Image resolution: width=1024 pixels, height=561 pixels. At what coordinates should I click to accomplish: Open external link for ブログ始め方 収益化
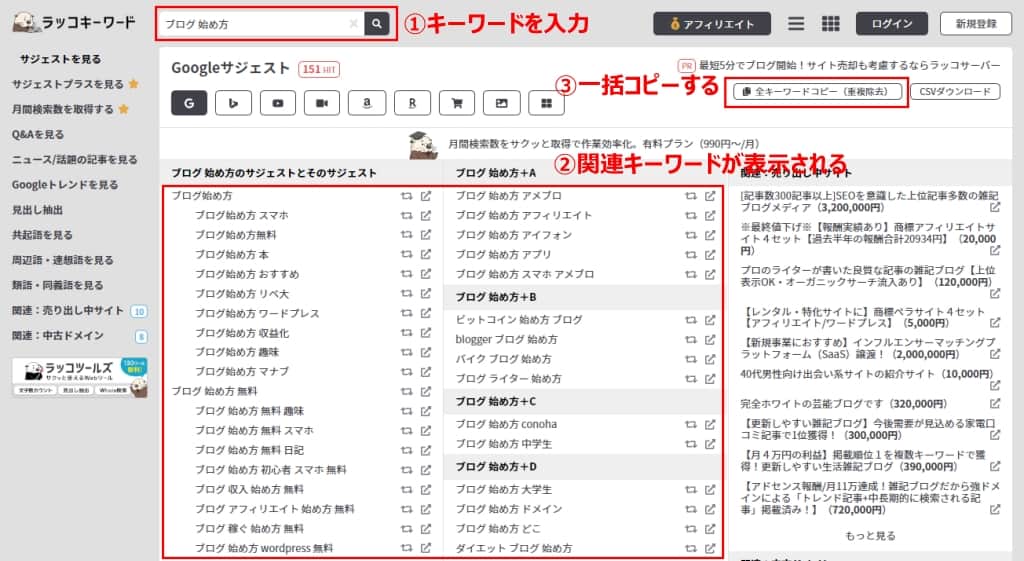(426, 332)
